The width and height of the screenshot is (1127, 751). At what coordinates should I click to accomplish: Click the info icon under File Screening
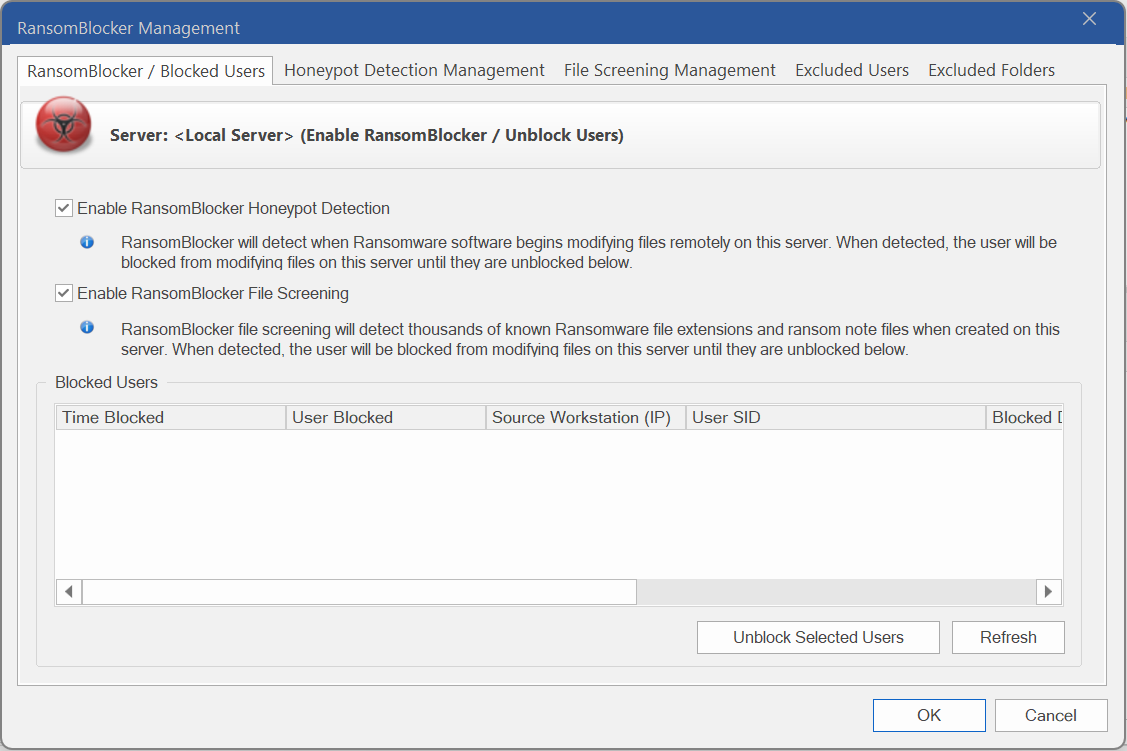coord(87,328)
